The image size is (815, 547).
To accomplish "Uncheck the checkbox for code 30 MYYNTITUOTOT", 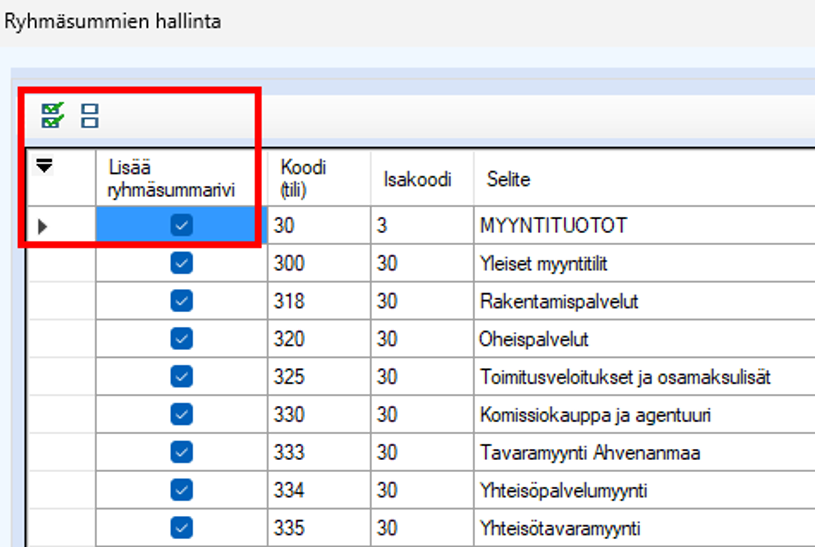I will tap(181, 226).
